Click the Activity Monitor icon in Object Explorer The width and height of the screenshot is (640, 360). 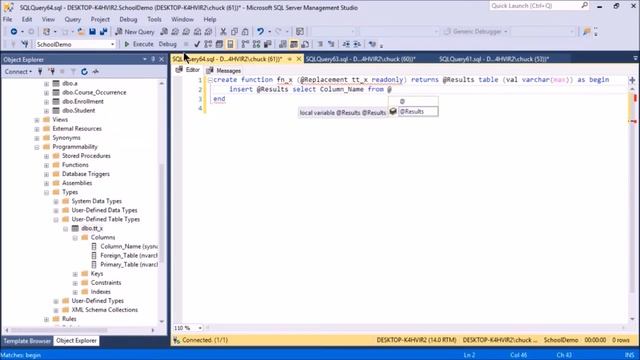coord(96,71)
